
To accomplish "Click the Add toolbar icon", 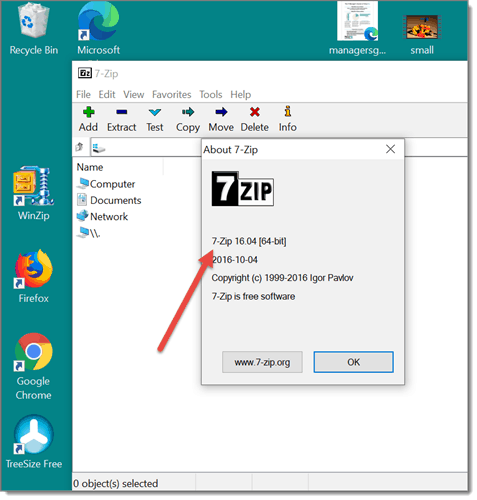I will click(x=88, y=113).
